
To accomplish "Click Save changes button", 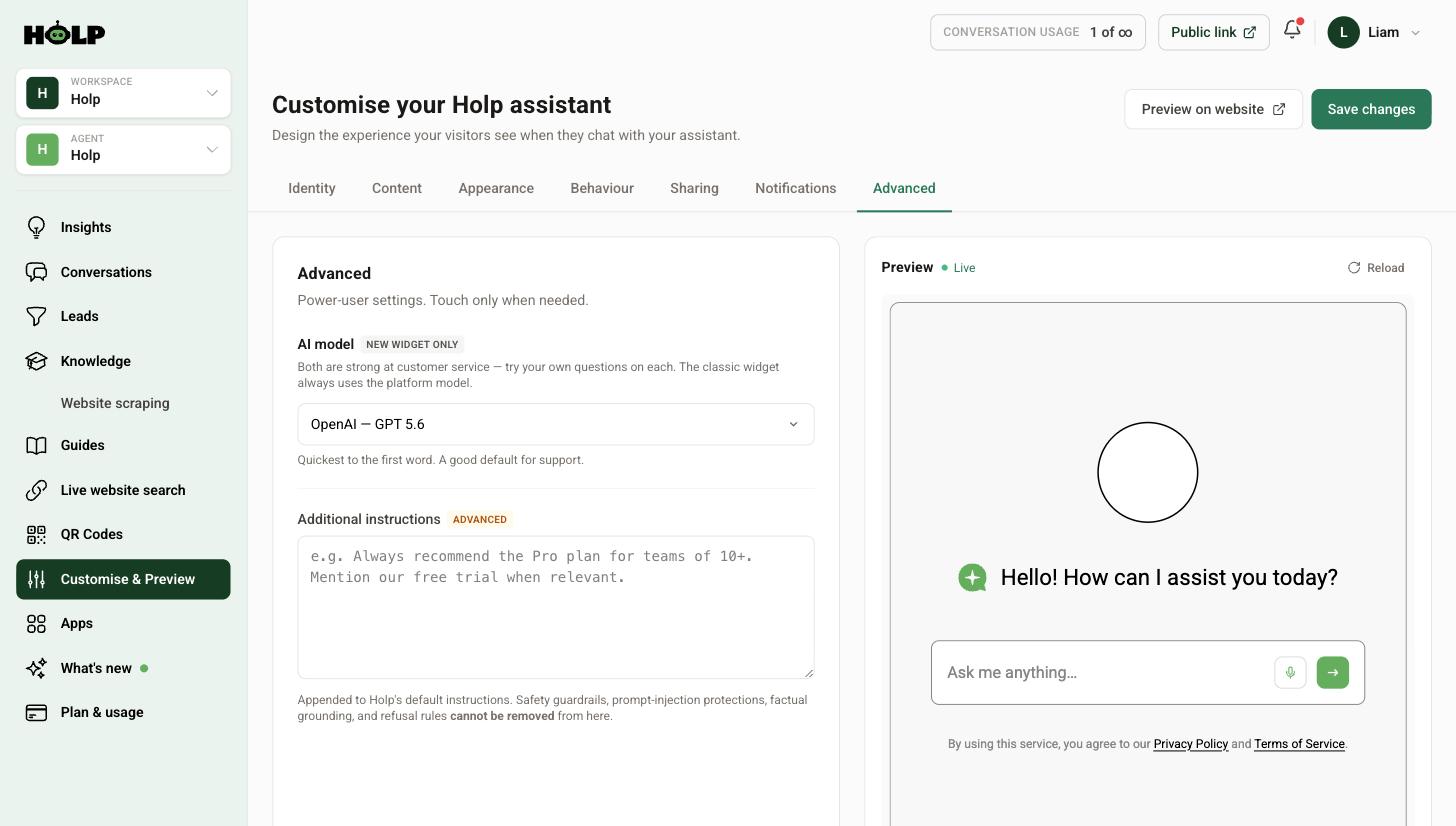I will coord(1371,109).
